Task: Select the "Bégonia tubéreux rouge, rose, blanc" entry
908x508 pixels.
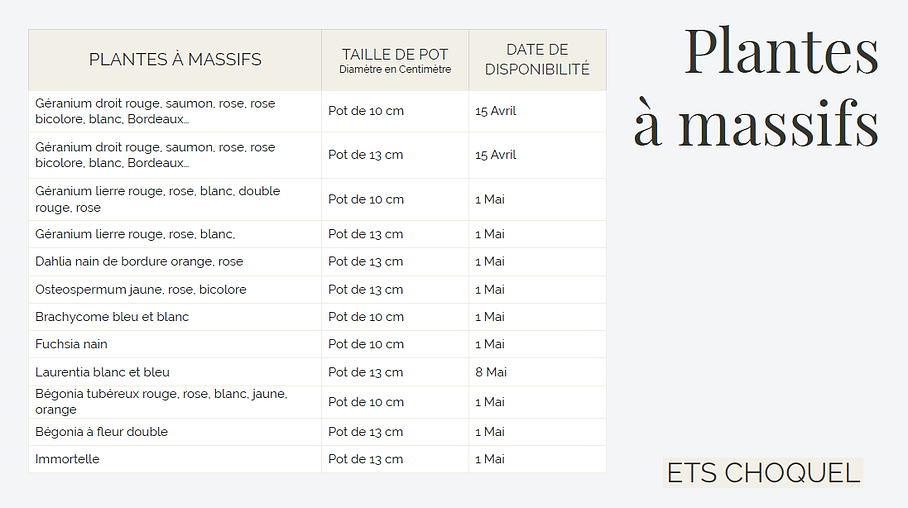Action: [160, 401]
